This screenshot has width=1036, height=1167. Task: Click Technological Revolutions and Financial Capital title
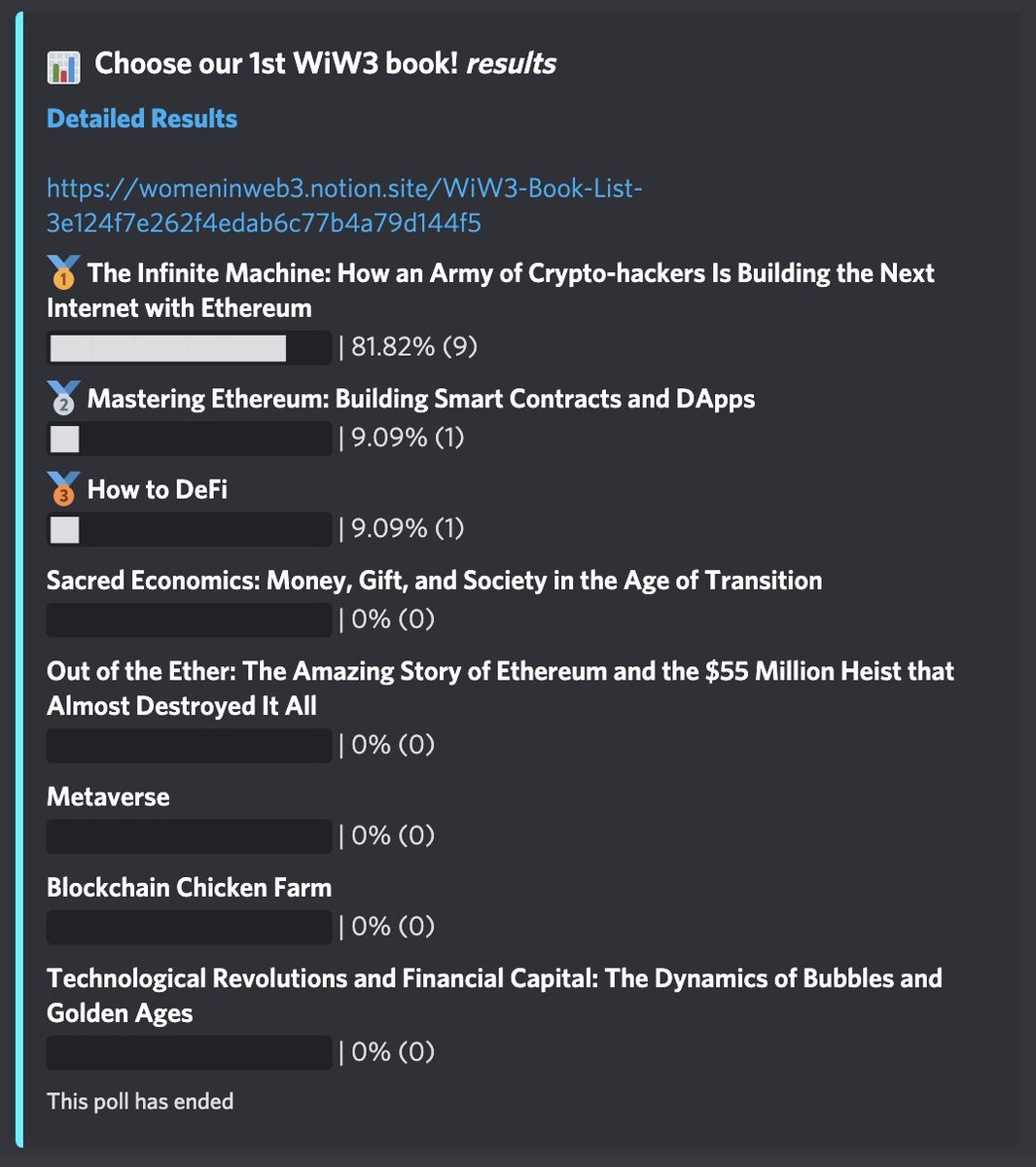tap(494, 996)
